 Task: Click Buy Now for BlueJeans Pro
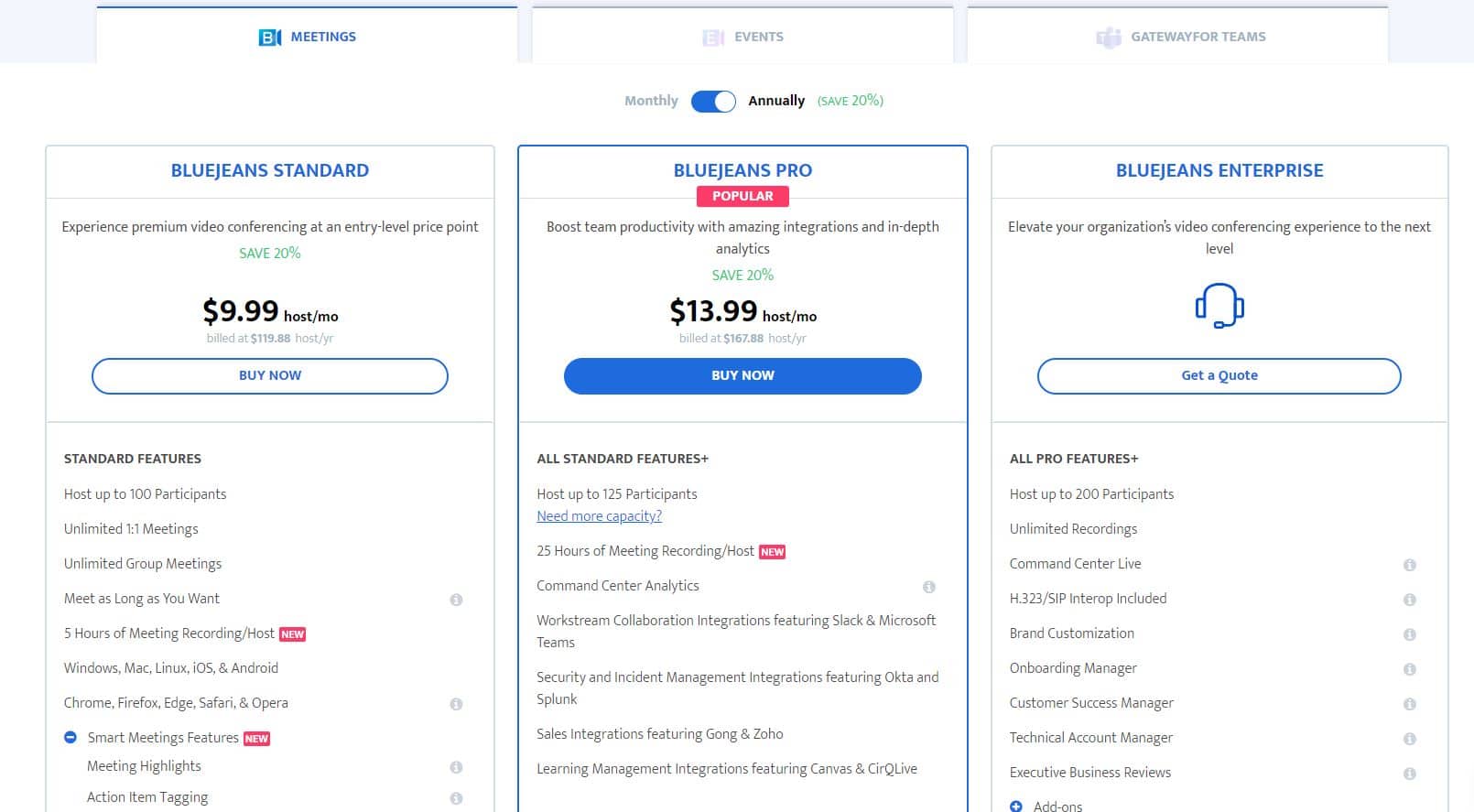tap(742, 376)
